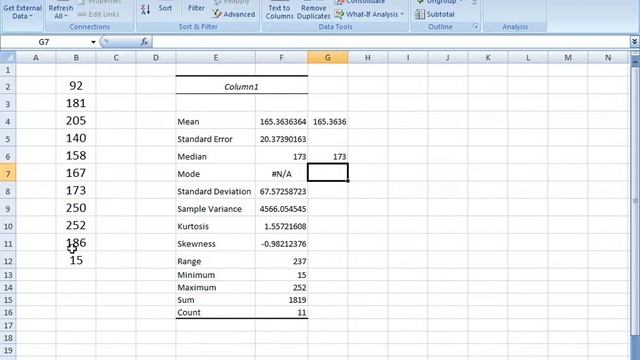
Task: Click the Median label cell
Action: pyautogui.click(x=216, y=156)
